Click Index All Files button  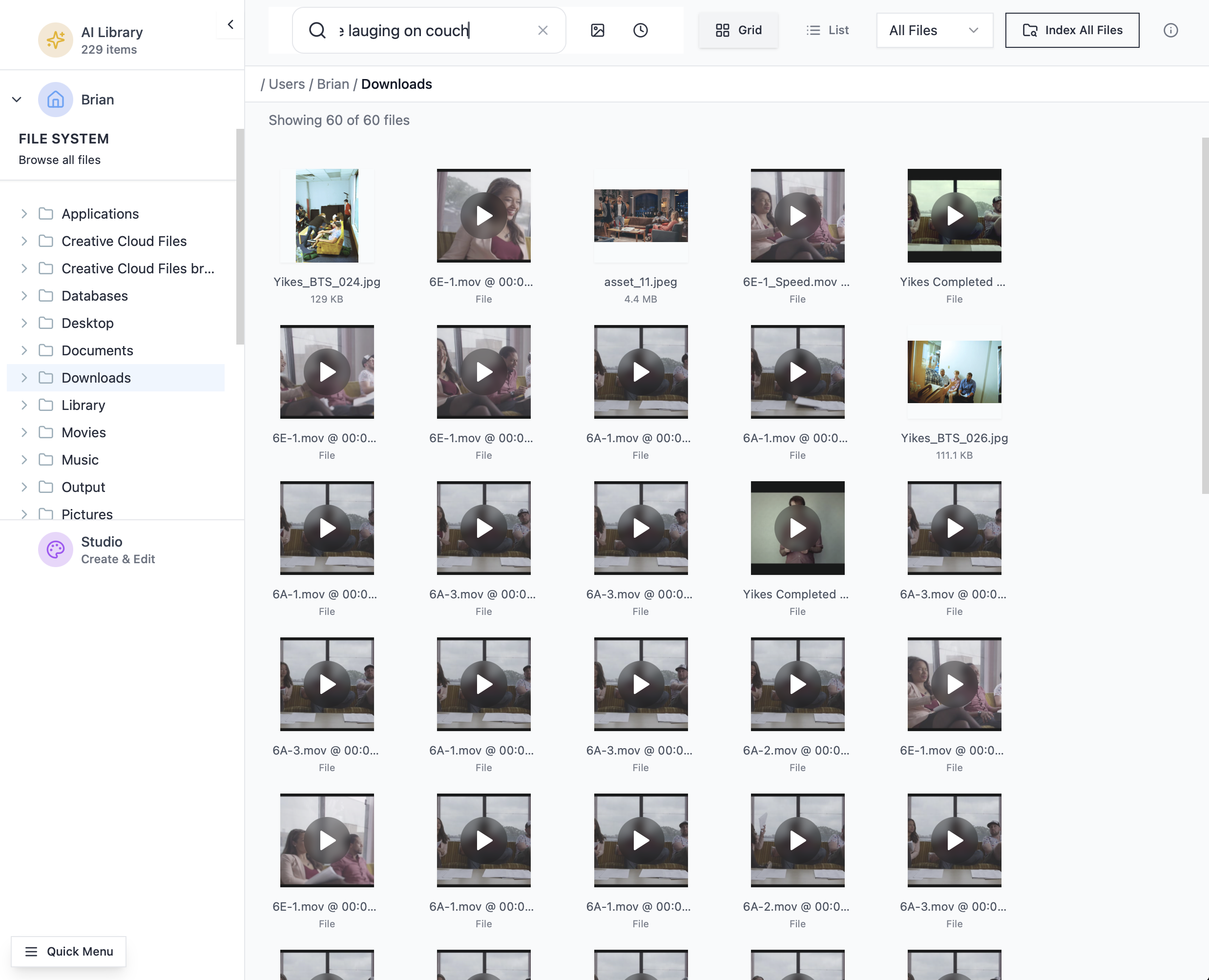pos(1072,30)
